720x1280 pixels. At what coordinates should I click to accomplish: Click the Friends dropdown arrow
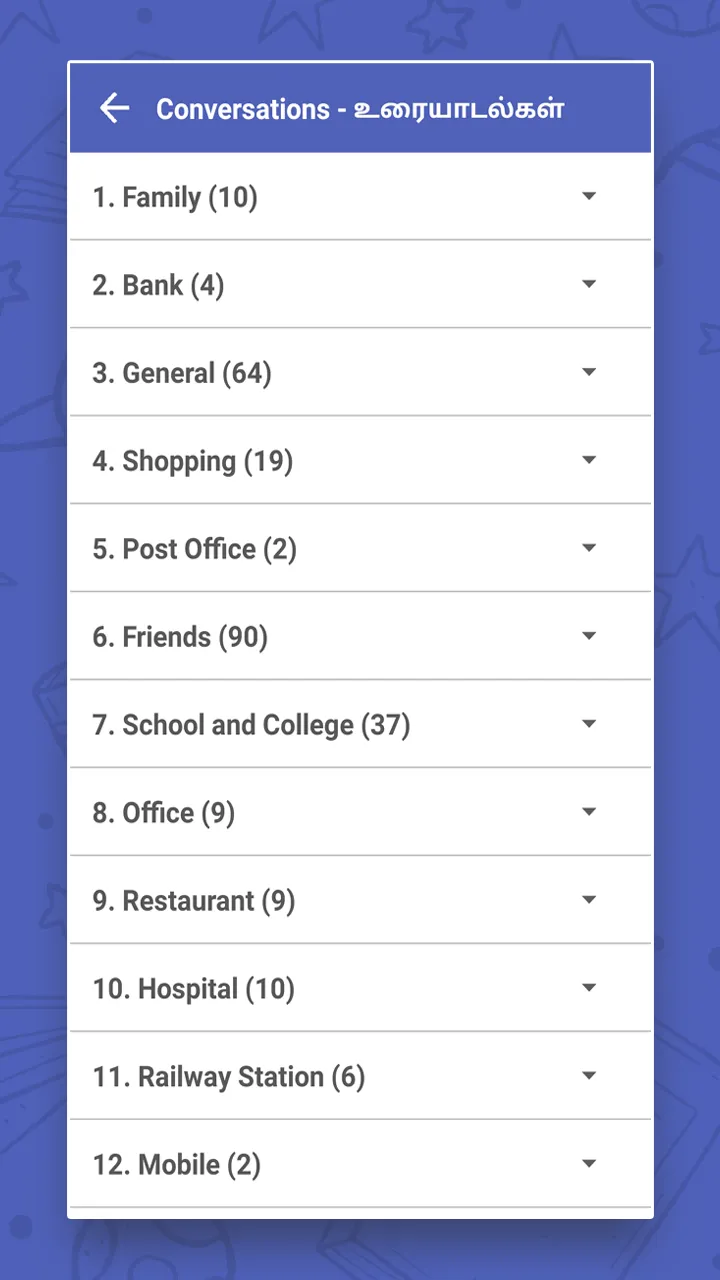pyautogui.click(x=589, y=636)
